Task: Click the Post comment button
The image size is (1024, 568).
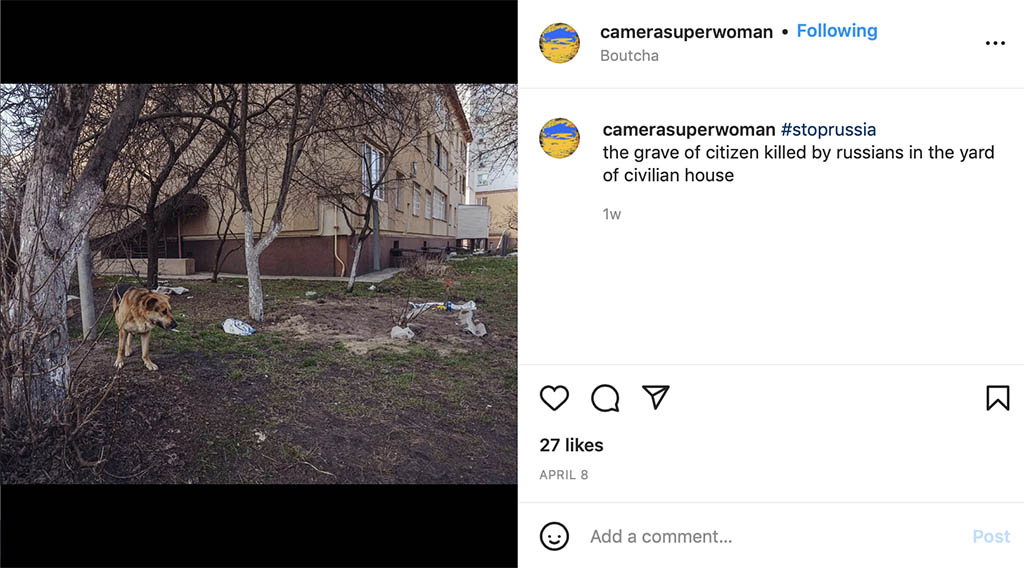Action: [991, 537]
